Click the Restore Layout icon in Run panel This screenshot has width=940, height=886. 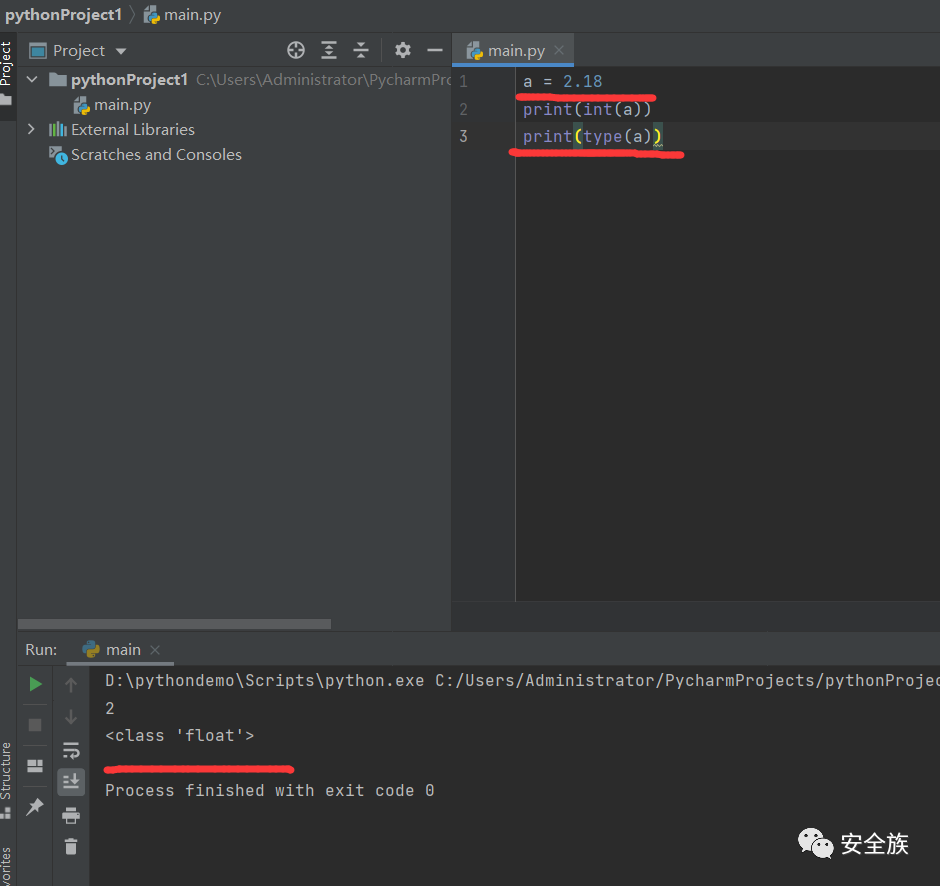click(35, 766)
